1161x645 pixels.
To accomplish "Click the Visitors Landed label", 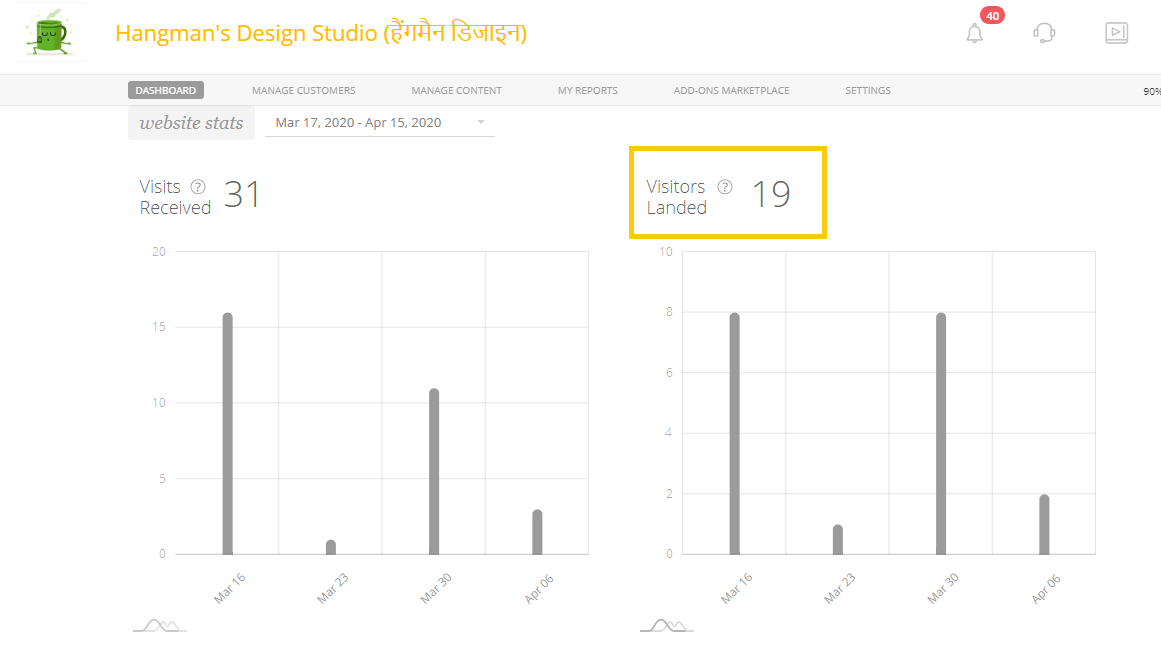I will pos(676,197).
